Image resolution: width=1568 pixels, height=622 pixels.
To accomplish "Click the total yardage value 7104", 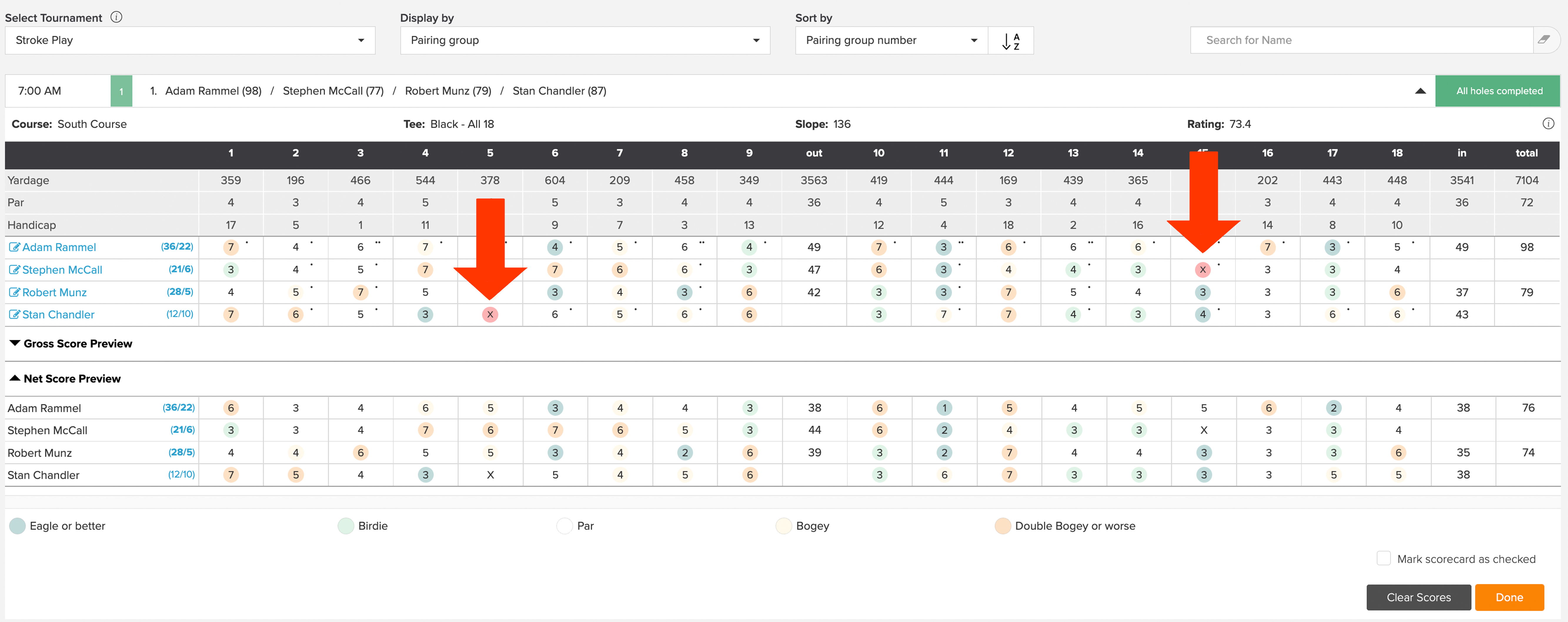I will point(1527,180).
